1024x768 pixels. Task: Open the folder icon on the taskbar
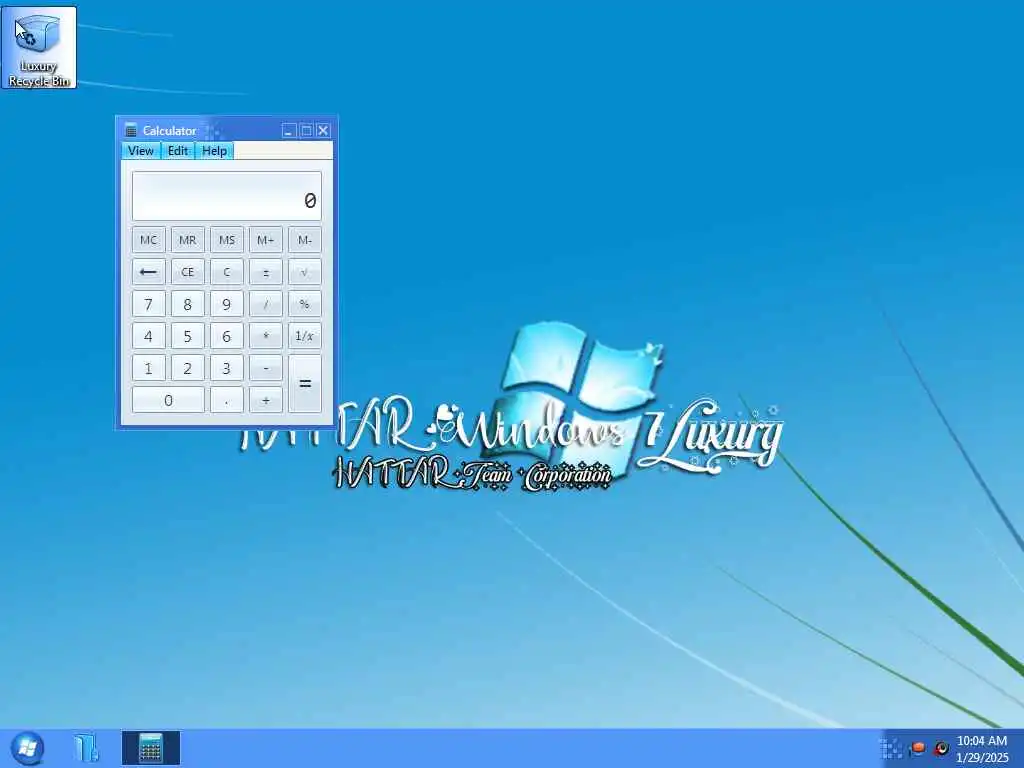pos(86,748)
